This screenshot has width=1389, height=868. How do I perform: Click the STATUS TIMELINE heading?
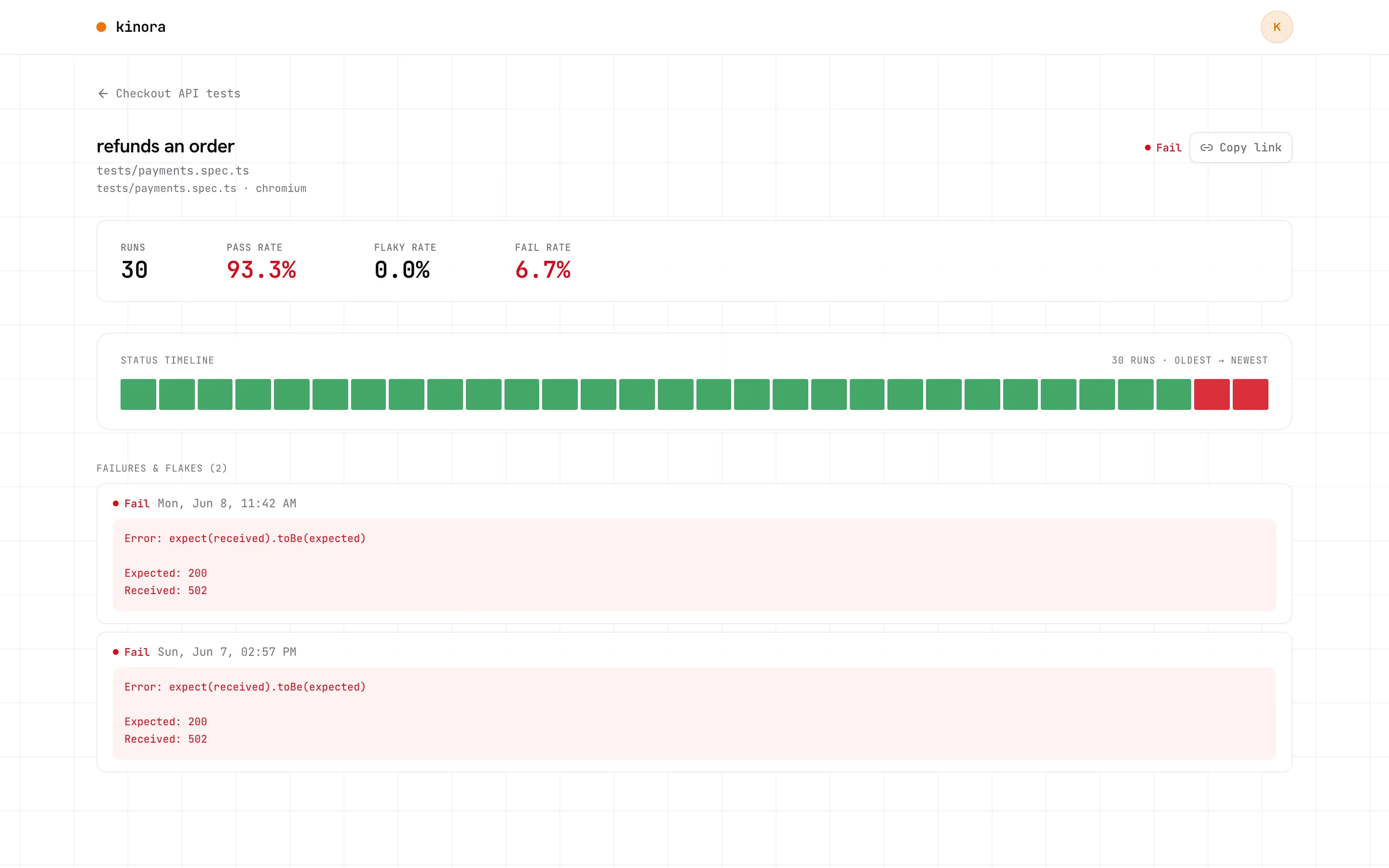click(167, 361)
